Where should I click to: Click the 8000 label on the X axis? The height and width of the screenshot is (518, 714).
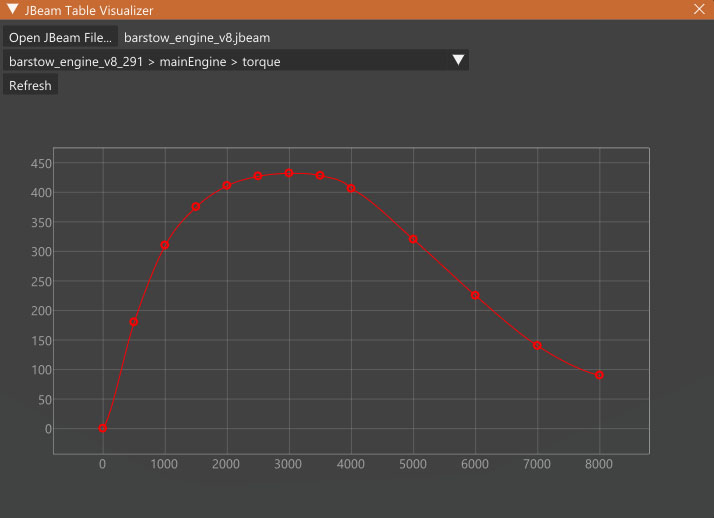pyautogui.click(x=599, y=464)
